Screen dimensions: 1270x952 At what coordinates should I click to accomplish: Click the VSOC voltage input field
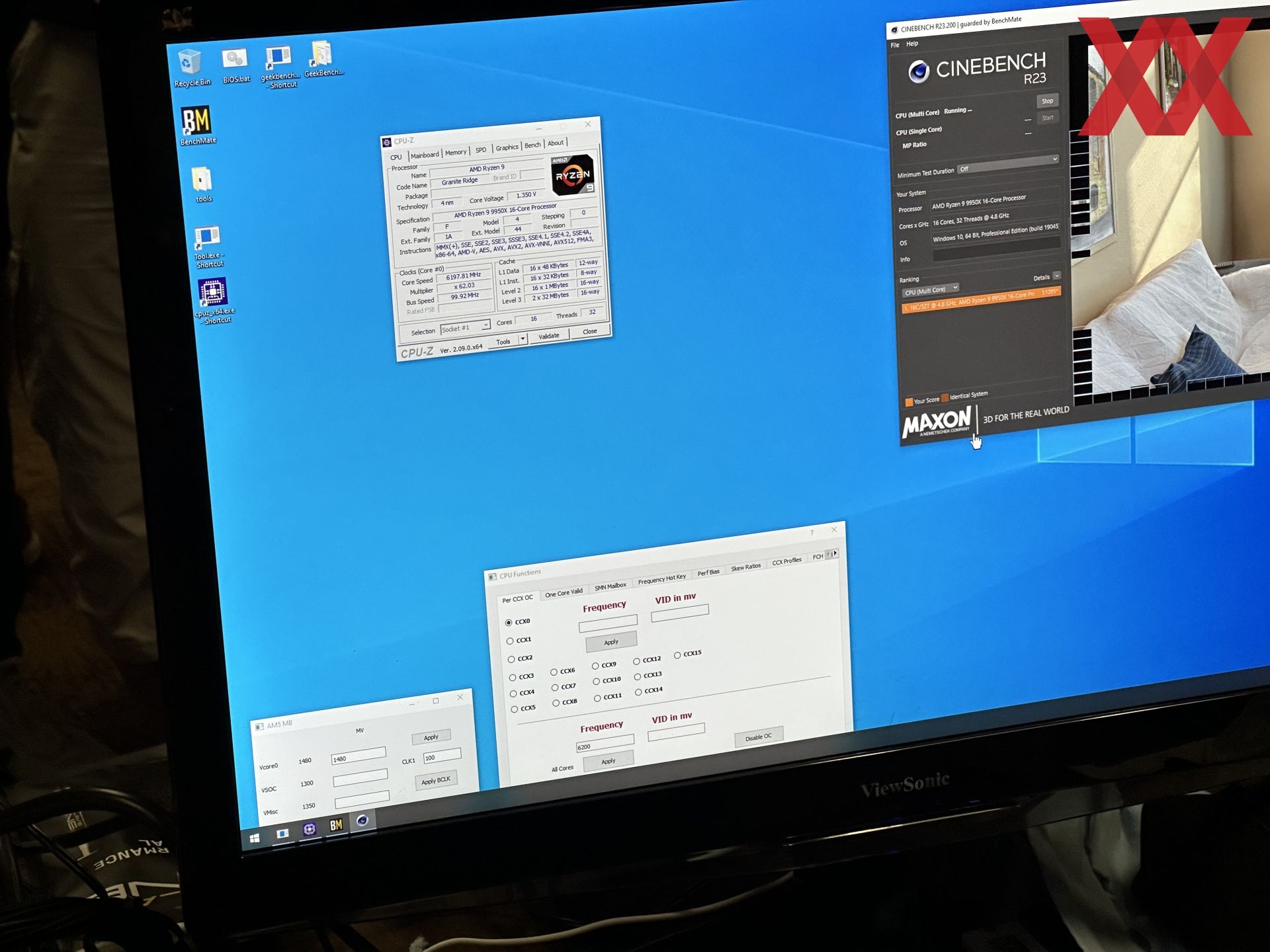coord(360,779)
